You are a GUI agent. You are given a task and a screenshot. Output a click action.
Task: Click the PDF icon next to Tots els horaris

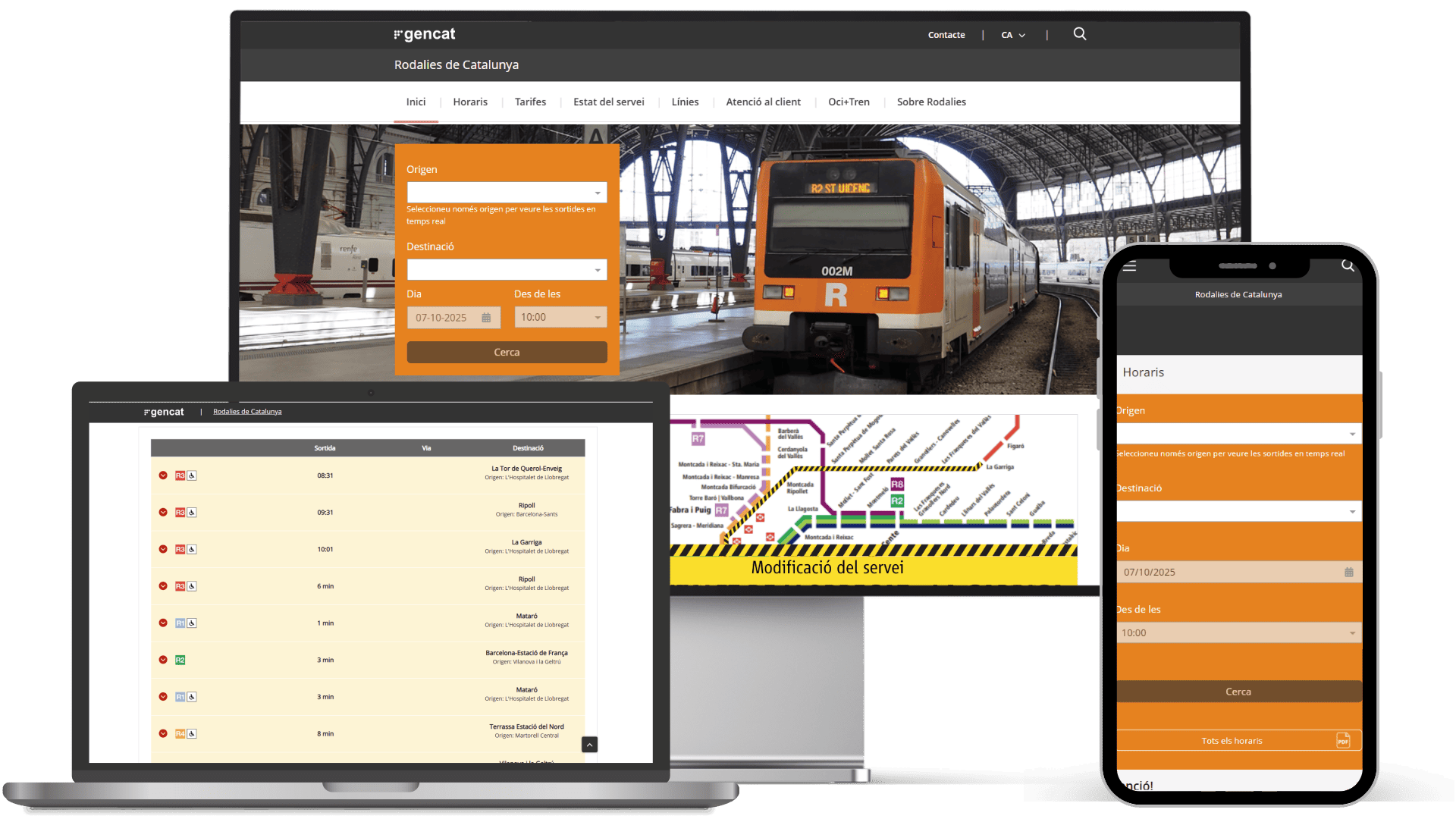[1343, 740]
